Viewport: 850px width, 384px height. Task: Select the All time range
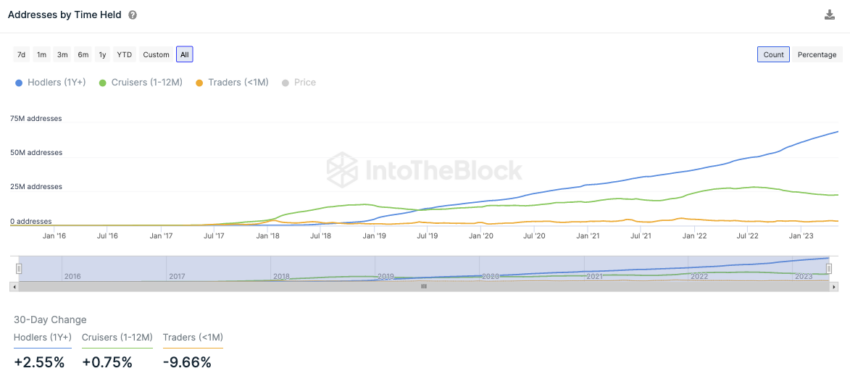point(184,55)
